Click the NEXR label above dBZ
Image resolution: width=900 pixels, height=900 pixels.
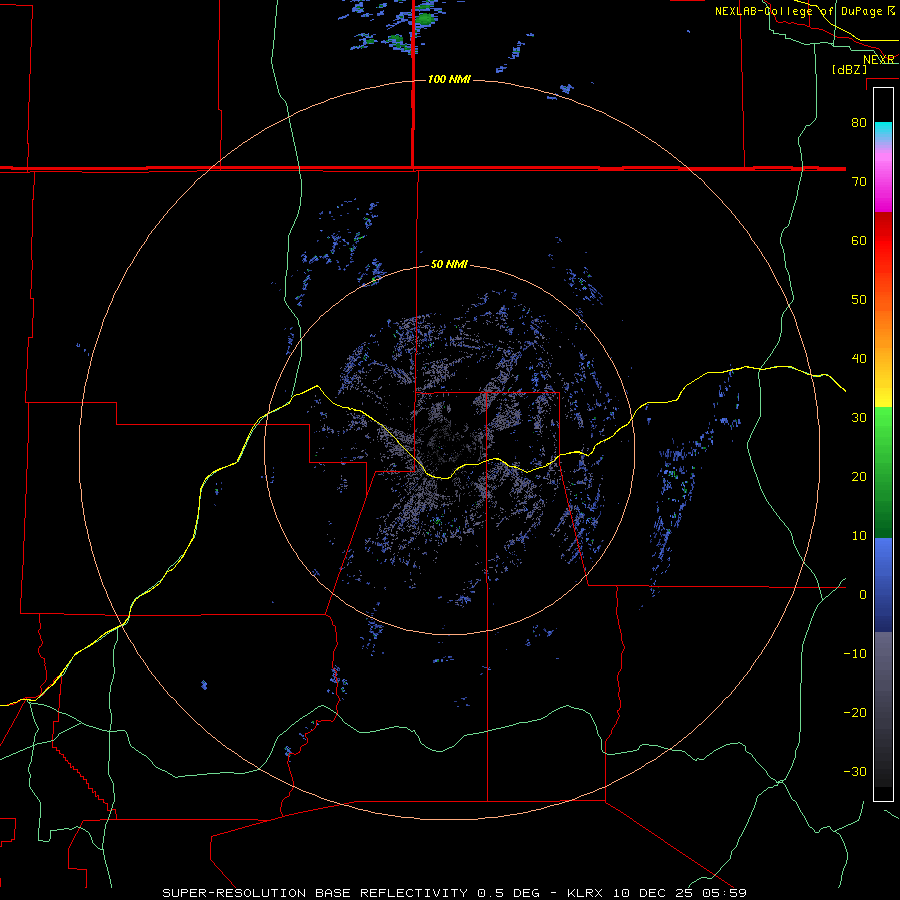[x=879, y=60]
